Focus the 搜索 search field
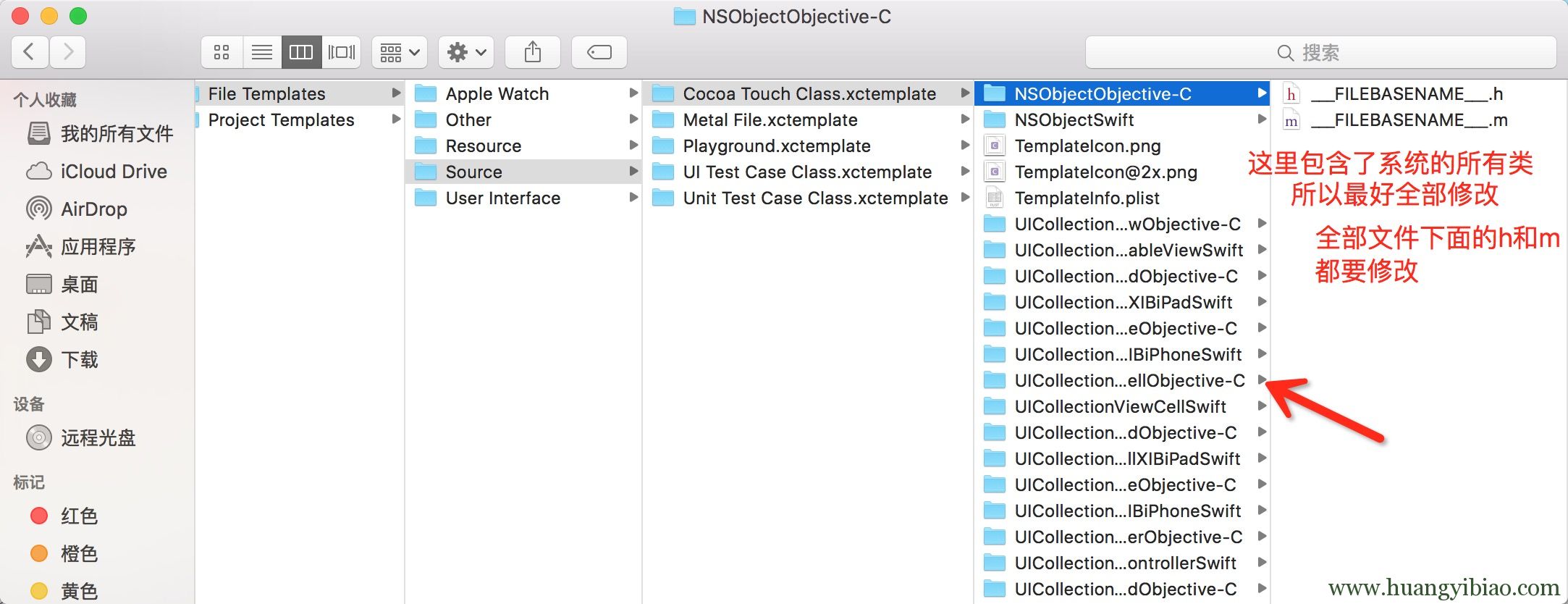Viewport: 1568px width, 604px height. coord(1320,52)
